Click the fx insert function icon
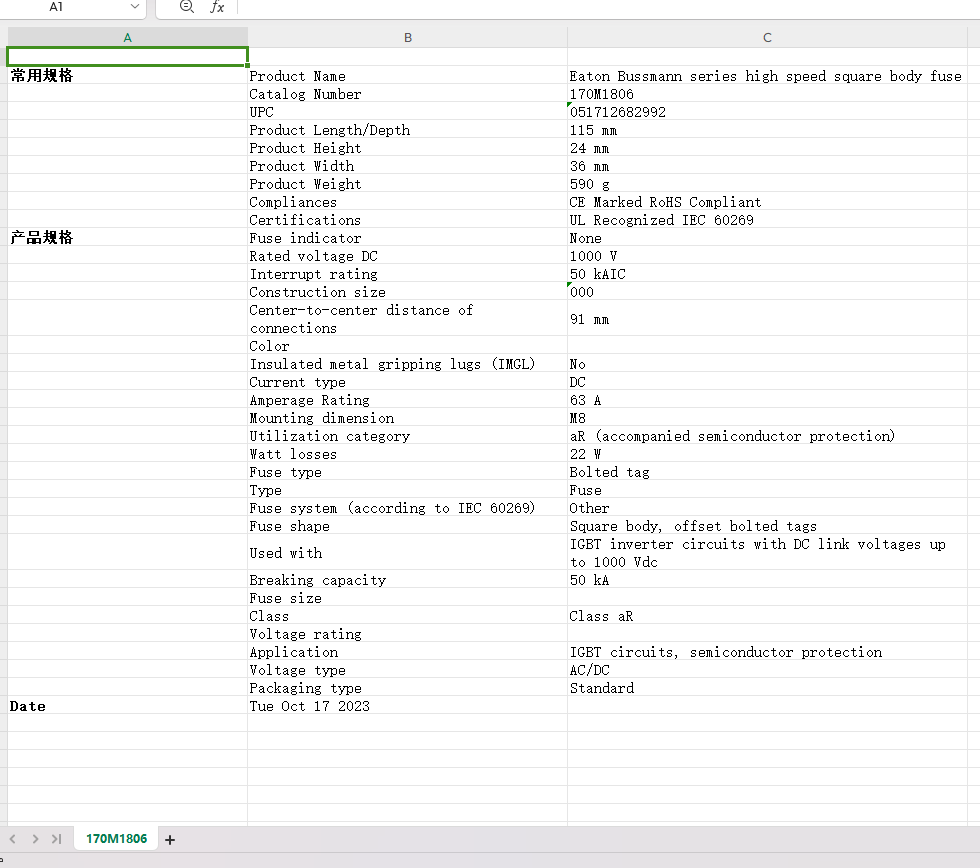 pyautogui.click(x=217, y=6)
